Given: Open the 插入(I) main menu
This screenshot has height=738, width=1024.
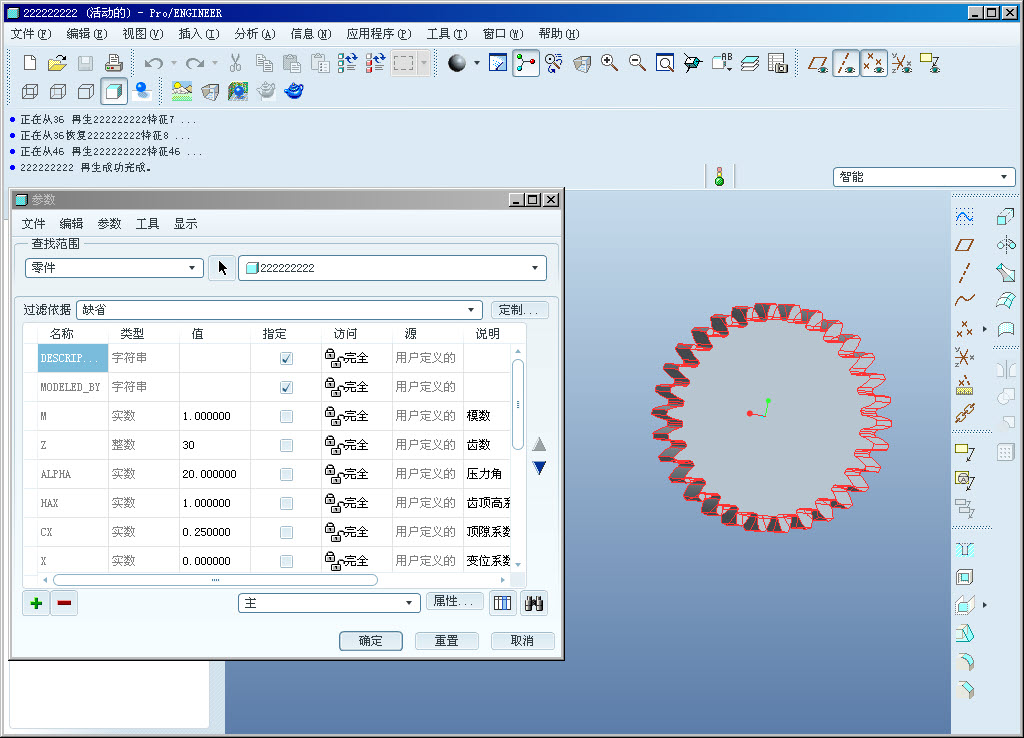Looking at the screenshot, I should pos(199,34).
